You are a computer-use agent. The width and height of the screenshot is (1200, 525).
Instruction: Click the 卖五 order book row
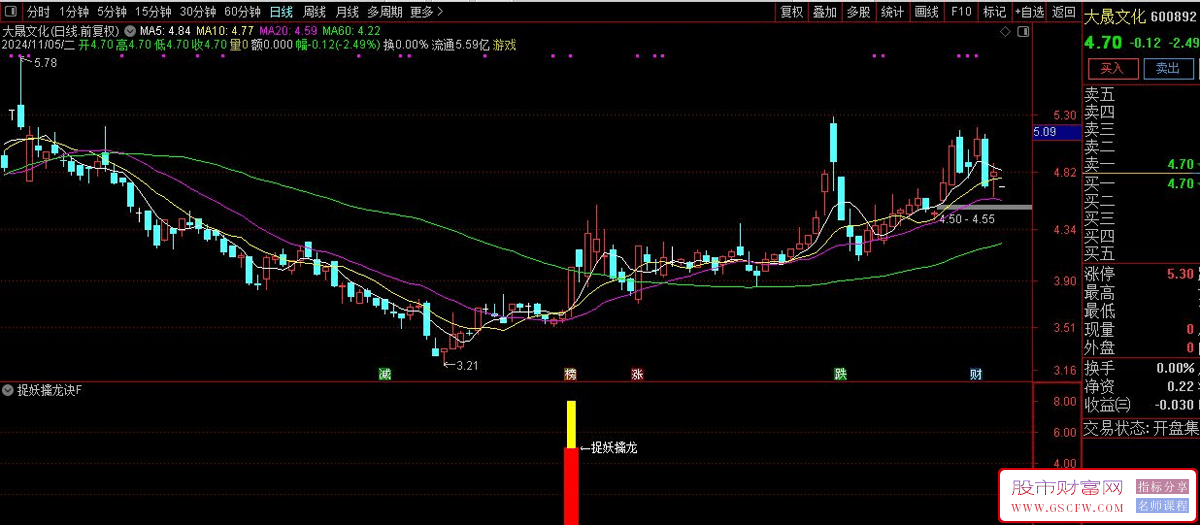1141,94
